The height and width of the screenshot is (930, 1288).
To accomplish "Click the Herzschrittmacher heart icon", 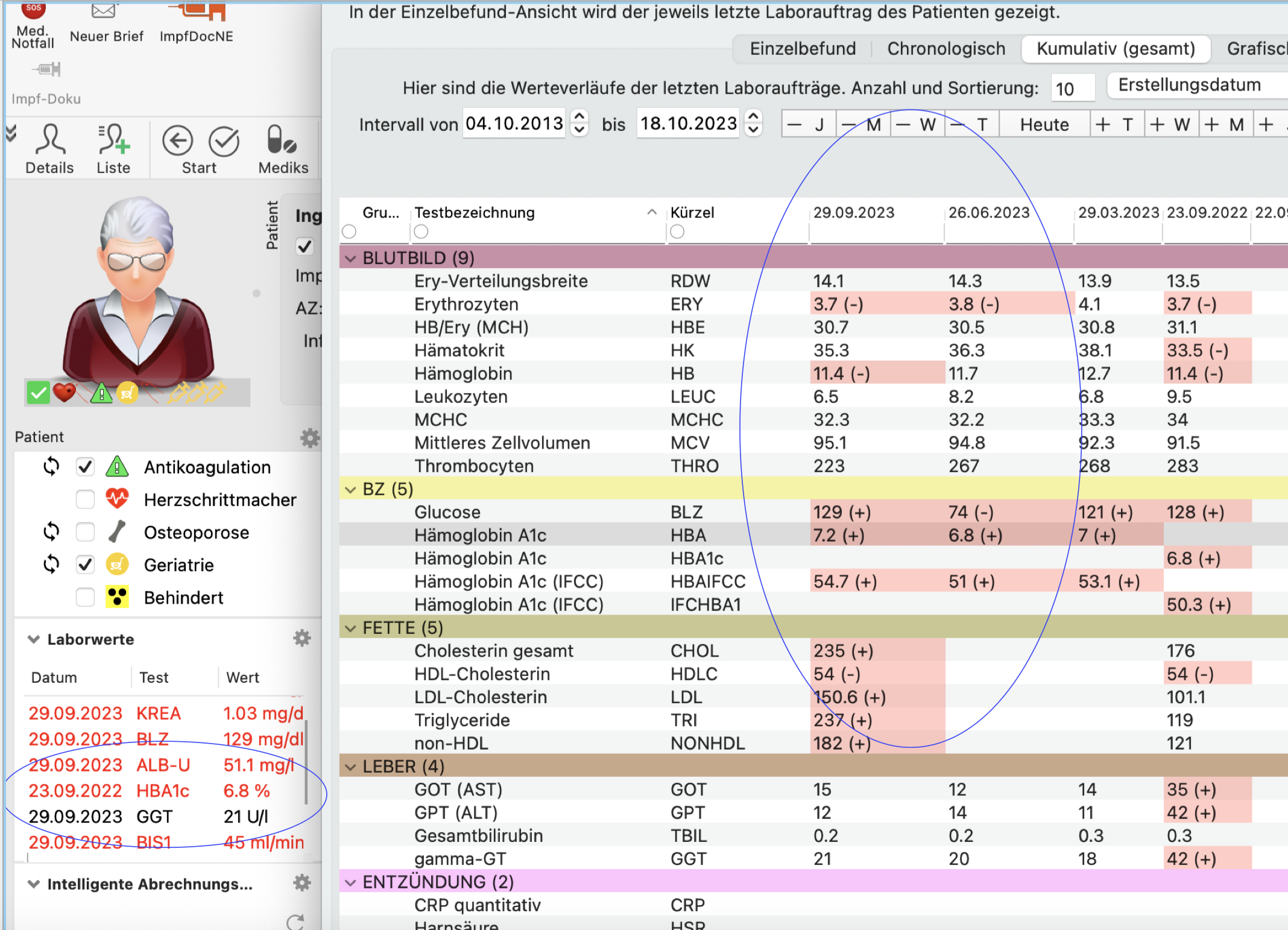I will tap(117, 499).
